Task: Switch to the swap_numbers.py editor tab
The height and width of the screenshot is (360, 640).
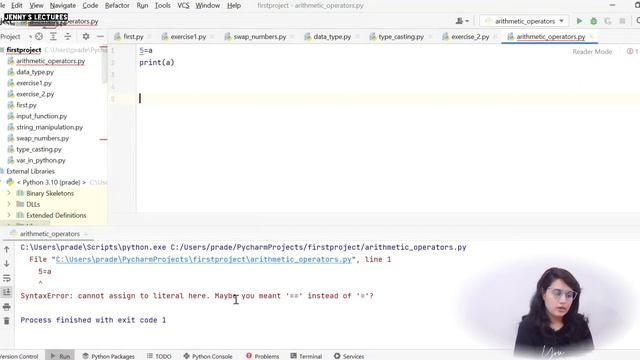Action: click(x=260, y=36)
